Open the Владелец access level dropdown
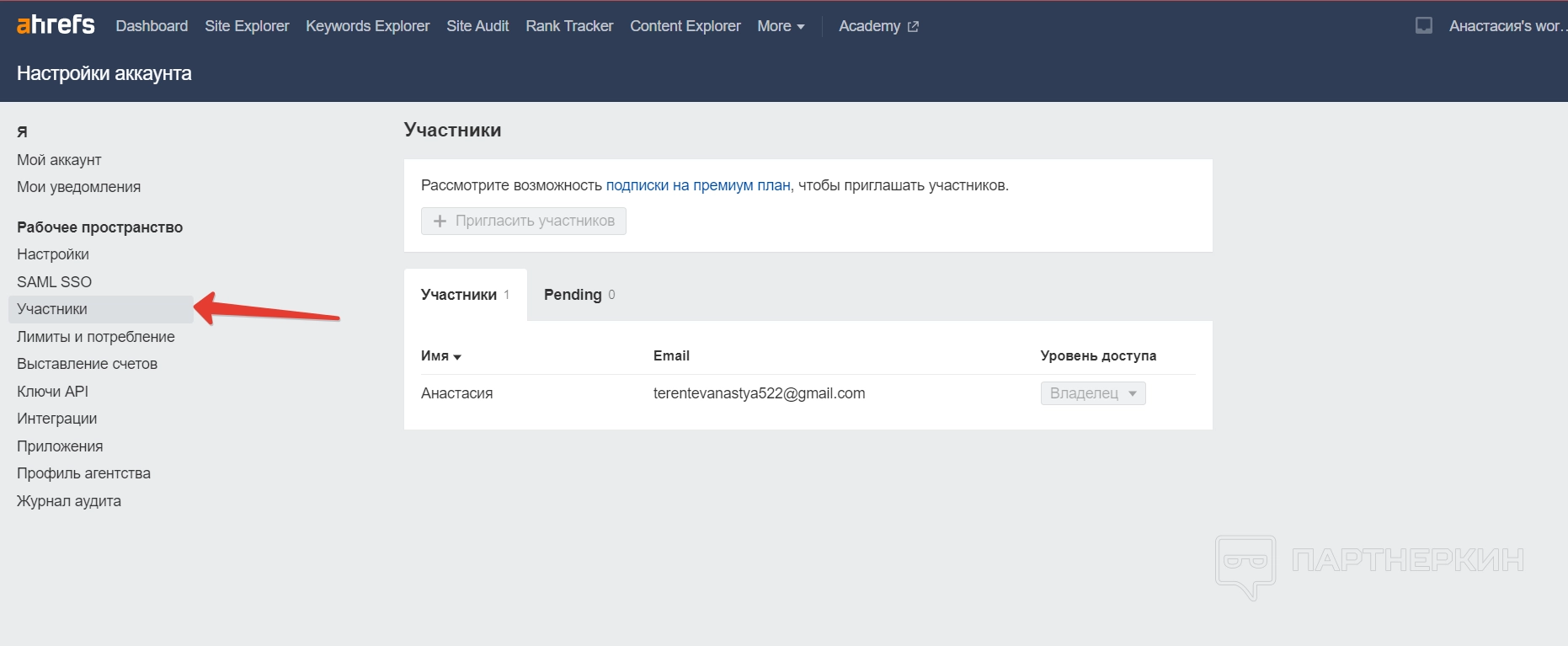The height and width of the screenshot is (646, 1568). point(1092,393)
